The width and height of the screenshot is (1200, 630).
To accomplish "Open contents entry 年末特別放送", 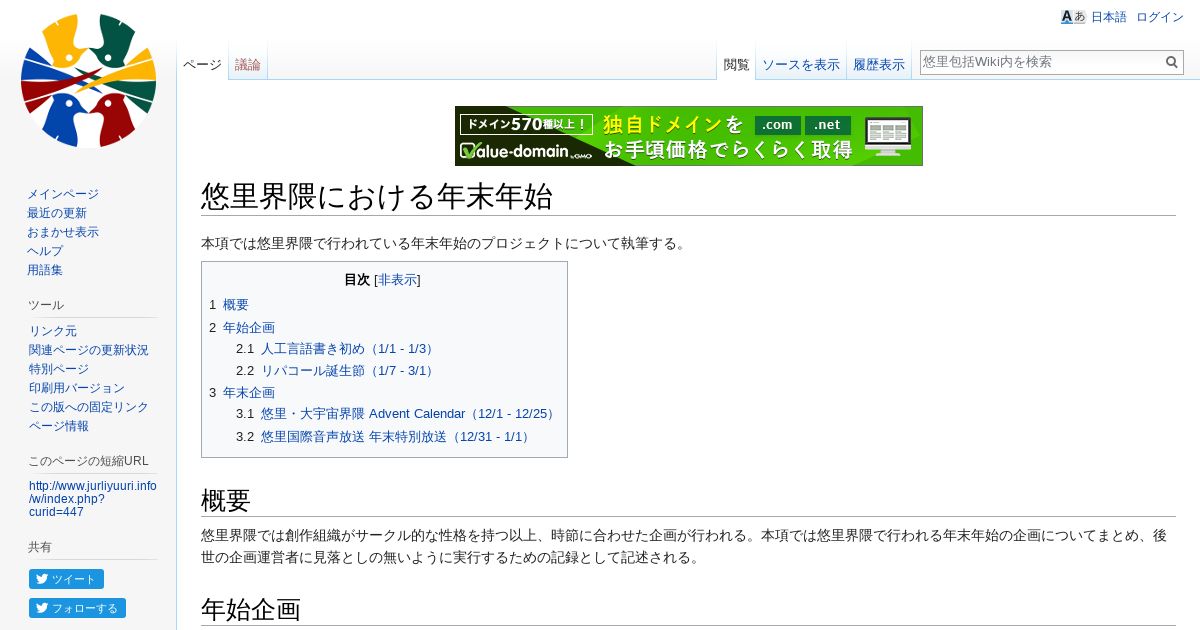I will (x=397, y=437).
